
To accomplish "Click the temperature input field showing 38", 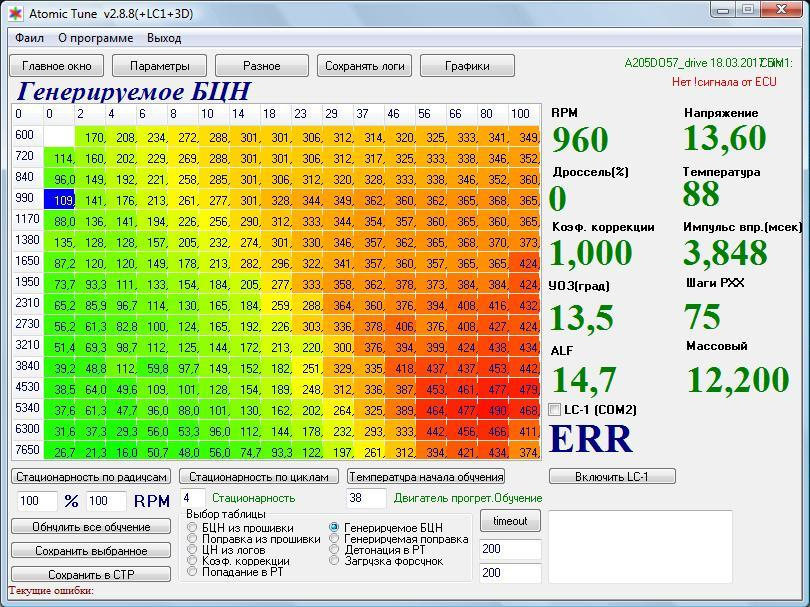I will [365, 498].
